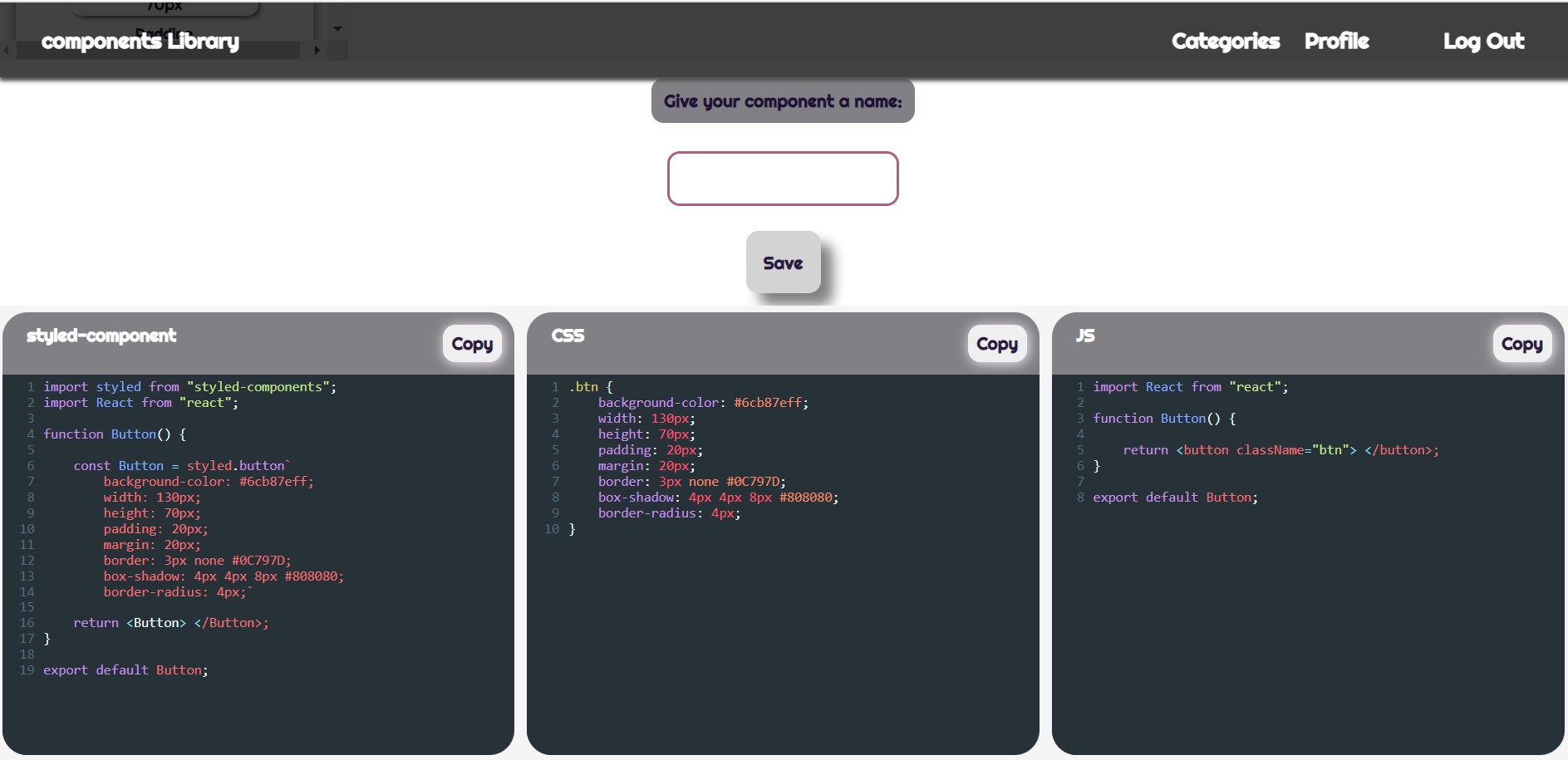The width and height of the screenshot is (1568, 760).
Task: Click 'import React from "react";' in JS panel
Action: coord(1190,387)
